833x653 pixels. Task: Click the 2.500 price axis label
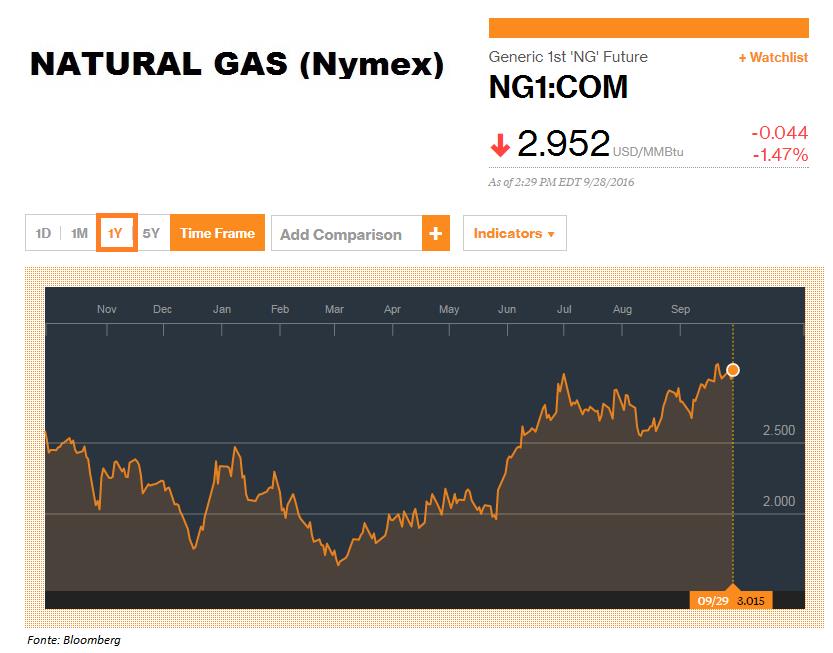pyautogui.click(x=778, y=430)
